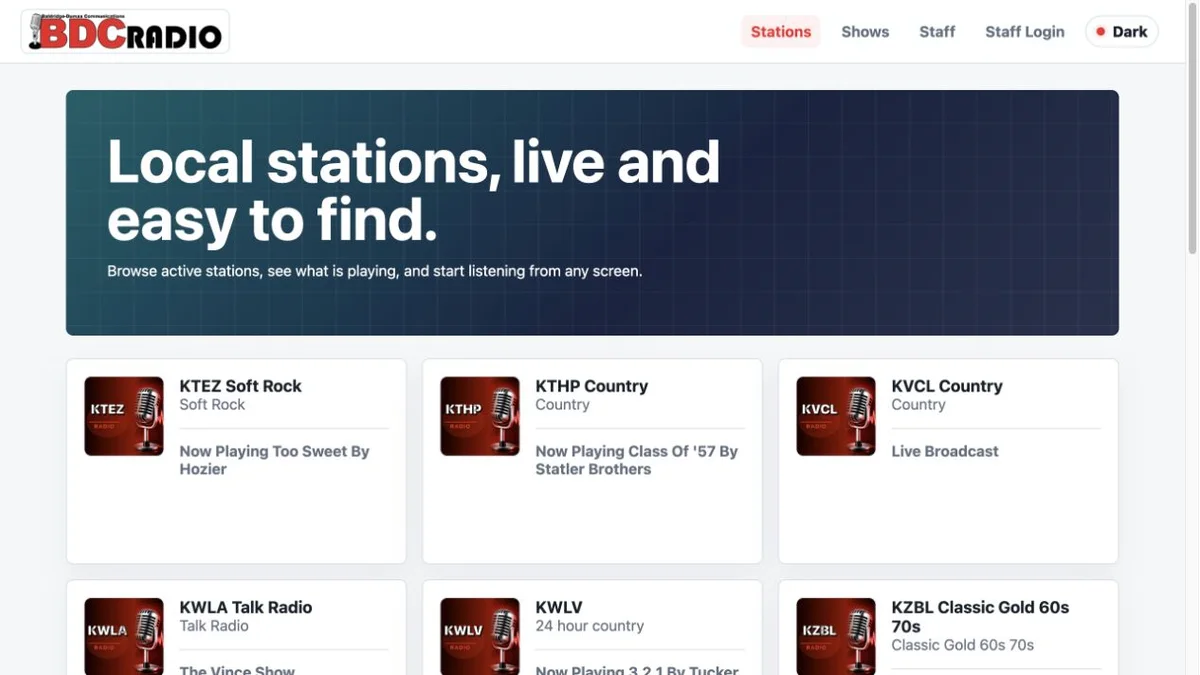Open the KZBL station microphone thumbnail
This screenshot has height=675, width=1200.
(x=836, y=636)
